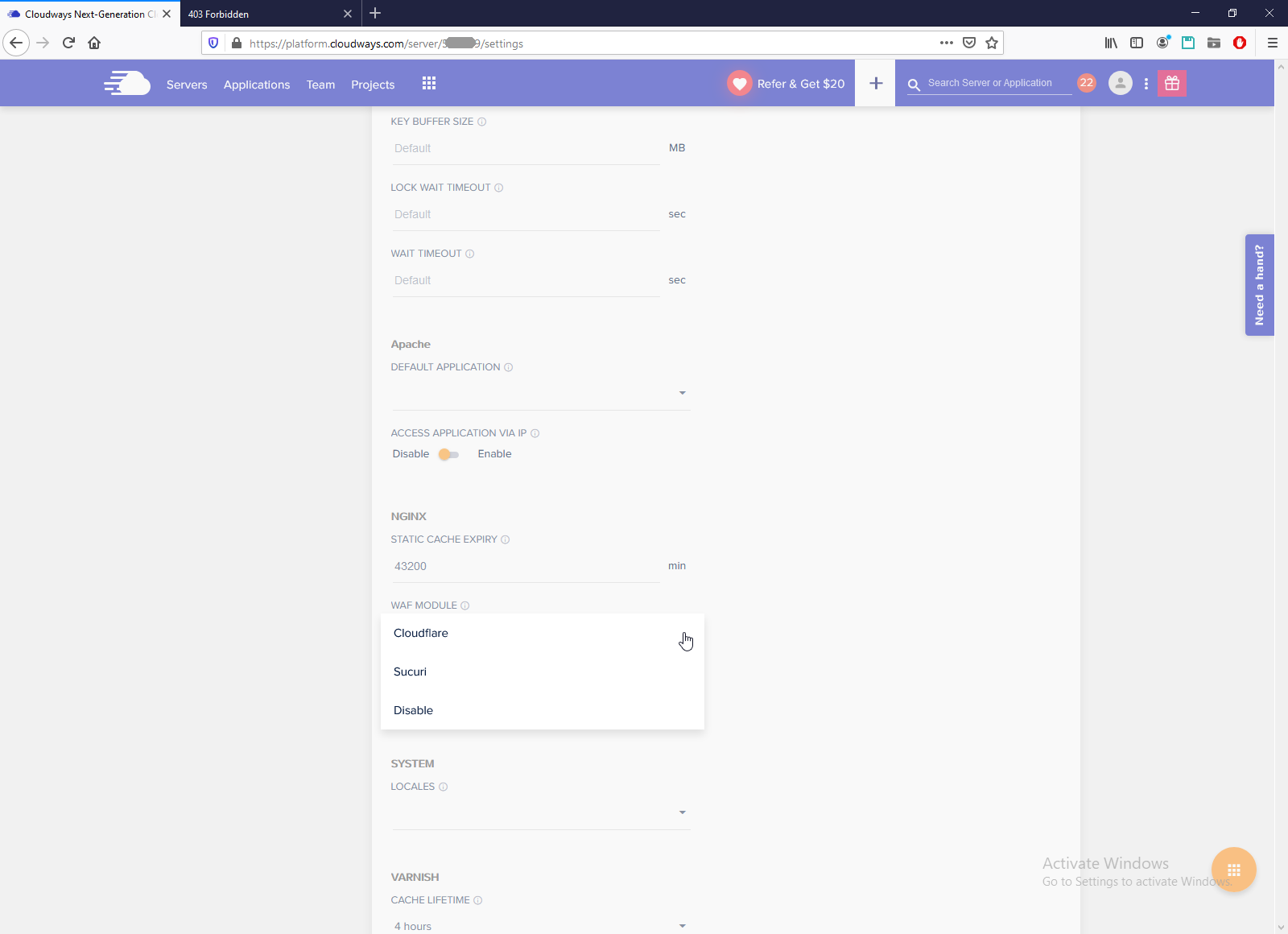Open a new browser tab
Screen dimensions: 1288x934
(375, 13)
